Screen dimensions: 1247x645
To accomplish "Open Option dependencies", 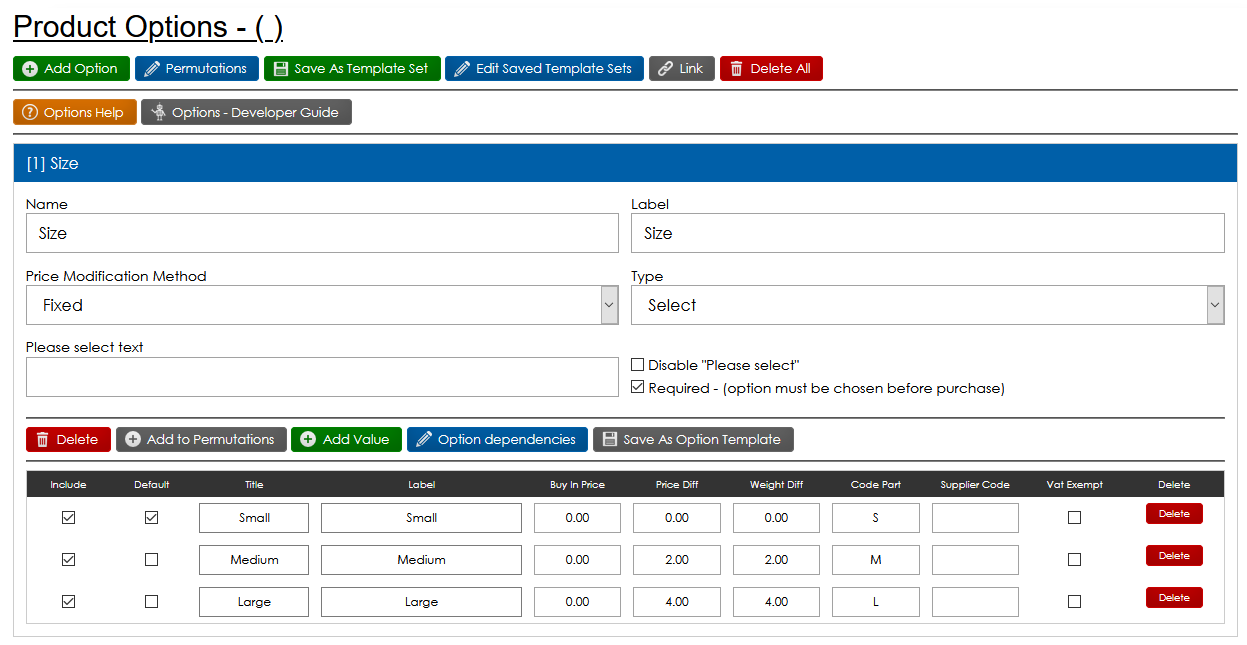I will point(496,440).
